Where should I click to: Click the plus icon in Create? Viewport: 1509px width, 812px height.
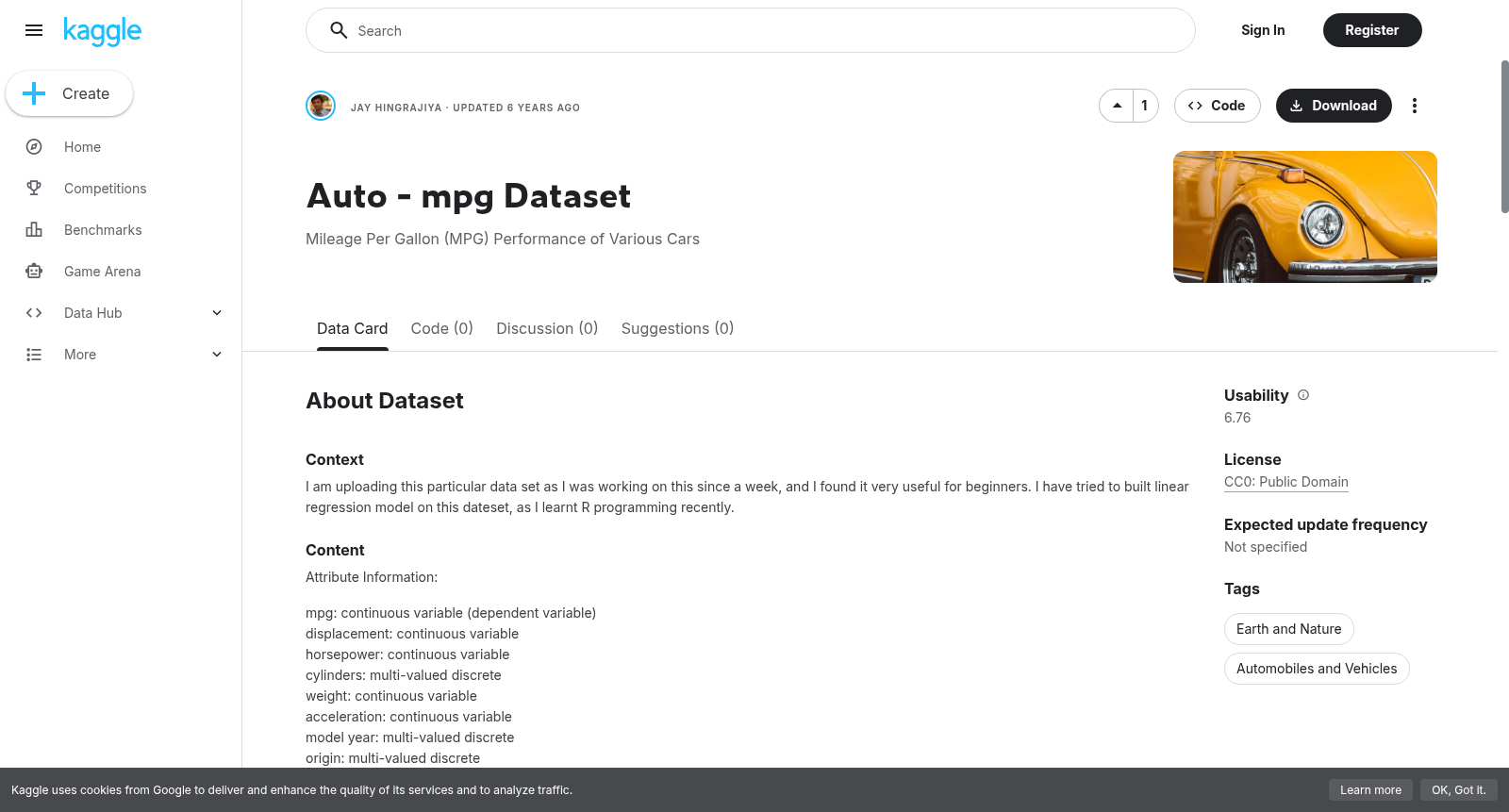(34, 93)
